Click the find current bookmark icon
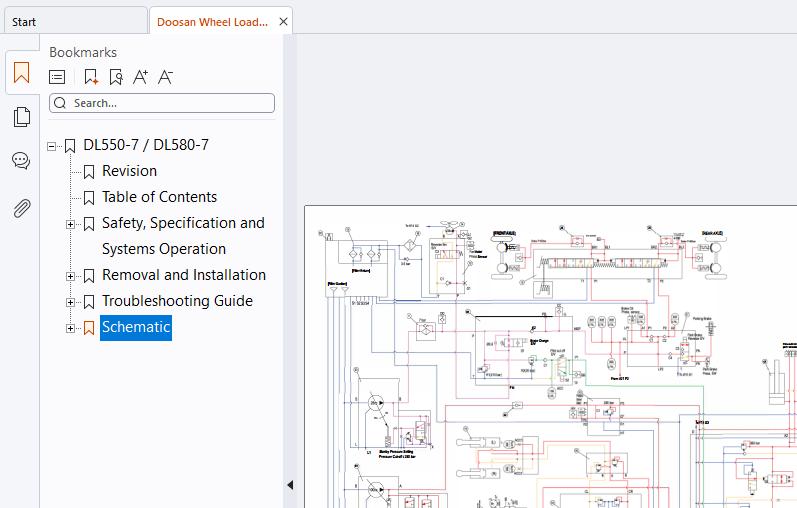Image resolution: width=797 pixels, height=508 pixels. point(116,77)
